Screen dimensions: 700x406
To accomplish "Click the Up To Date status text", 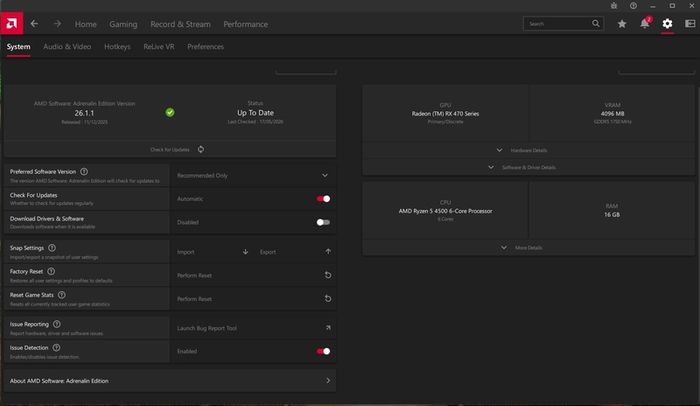I will 255,113.
